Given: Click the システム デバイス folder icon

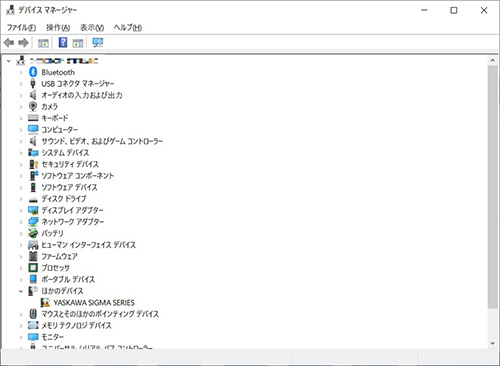Looking at the screenshot, I should pyautogui.click(x=33, y=152).
